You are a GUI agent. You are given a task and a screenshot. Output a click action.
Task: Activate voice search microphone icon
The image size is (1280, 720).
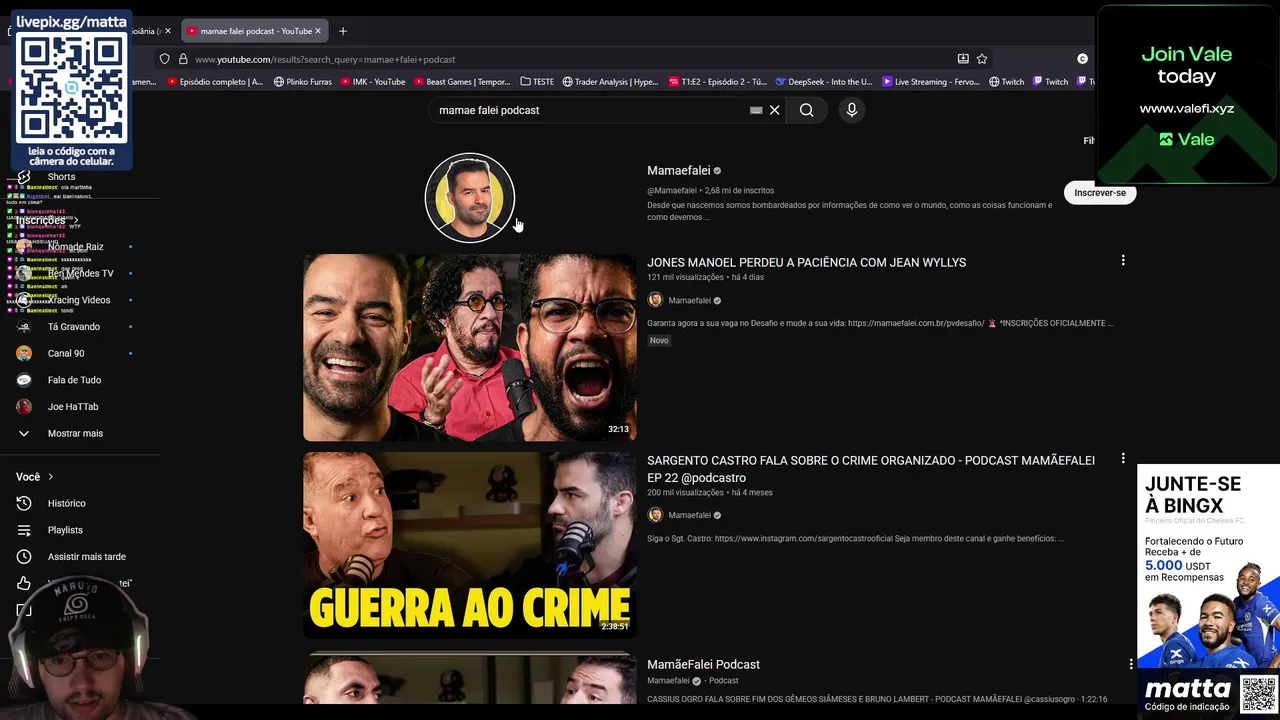(852, 110)
